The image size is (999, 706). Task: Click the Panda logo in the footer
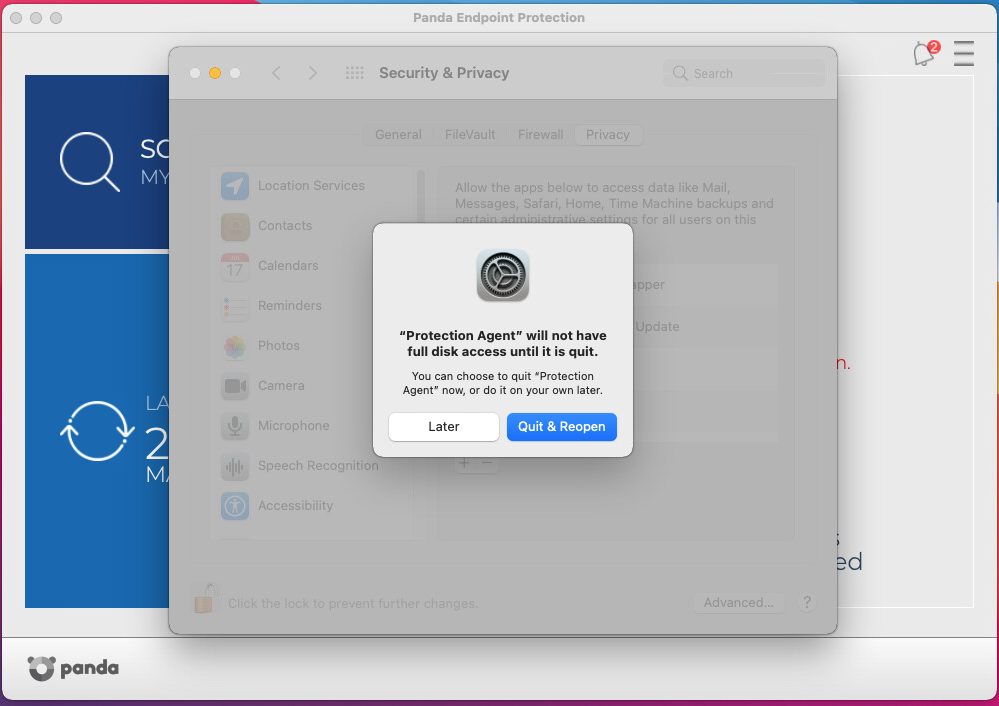tap(73, 668)
